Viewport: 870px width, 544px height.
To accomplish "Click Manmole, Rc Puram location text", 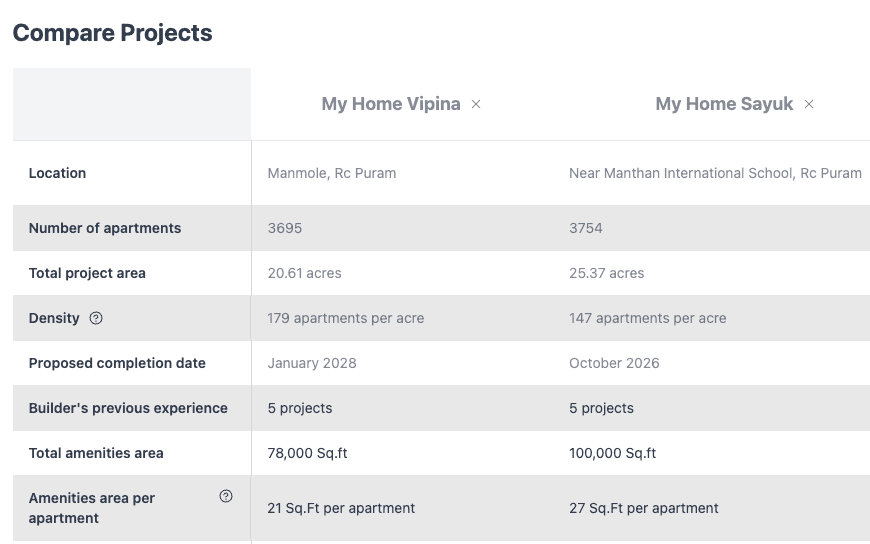I will [332, 173].
